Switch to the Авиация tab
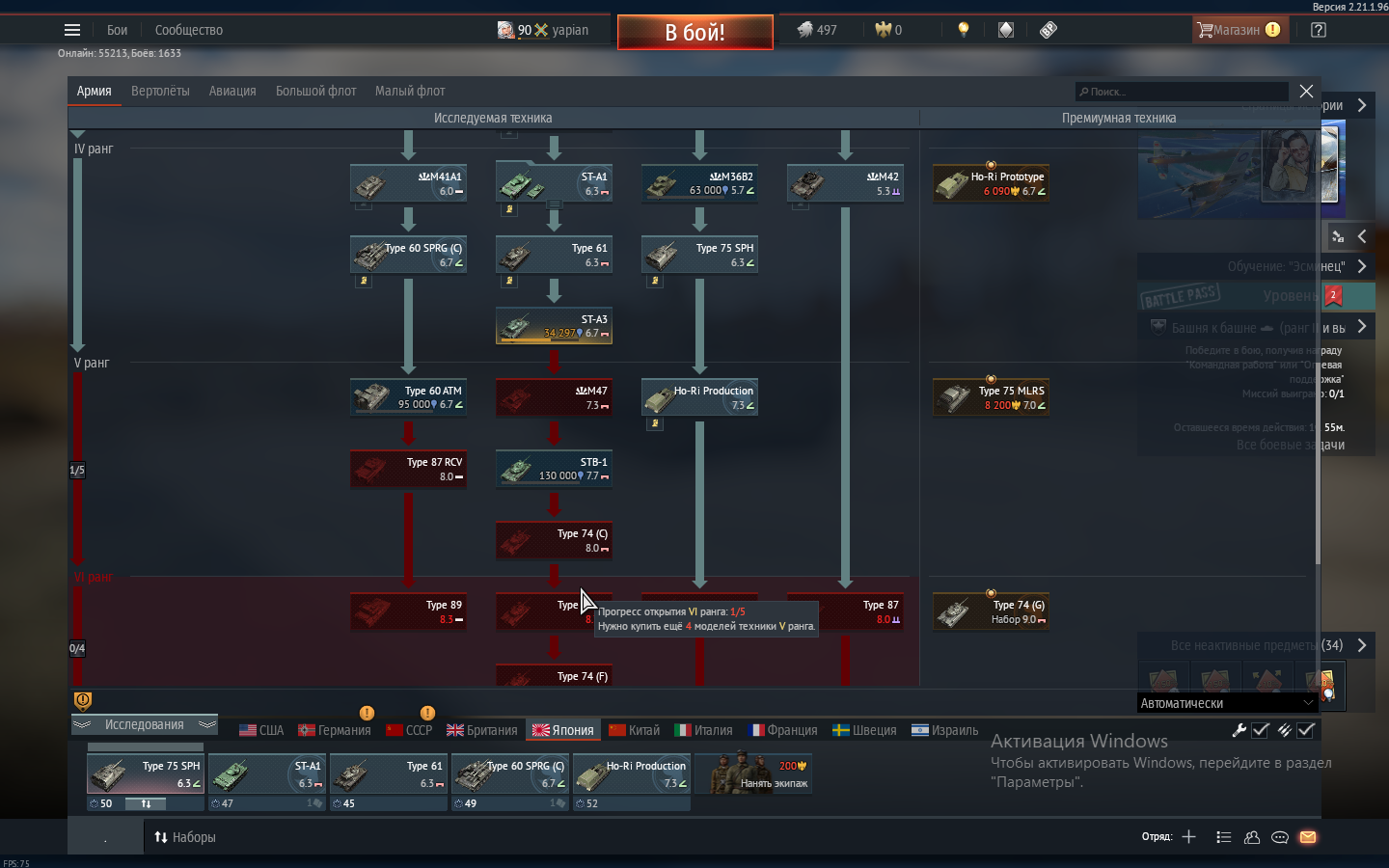1389x868 pixels. tap(232, 91)
